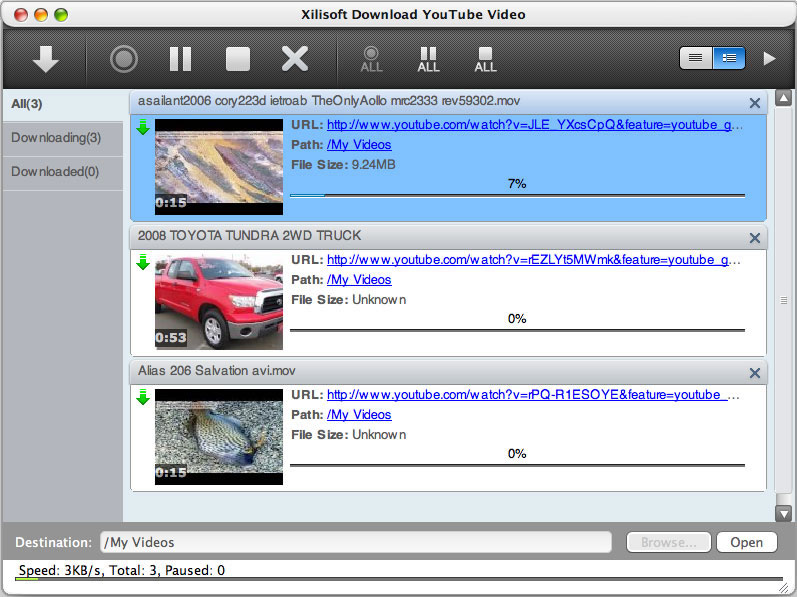Click the Stop All toolbar icon

pyautogui.click(x=485, y=59)
